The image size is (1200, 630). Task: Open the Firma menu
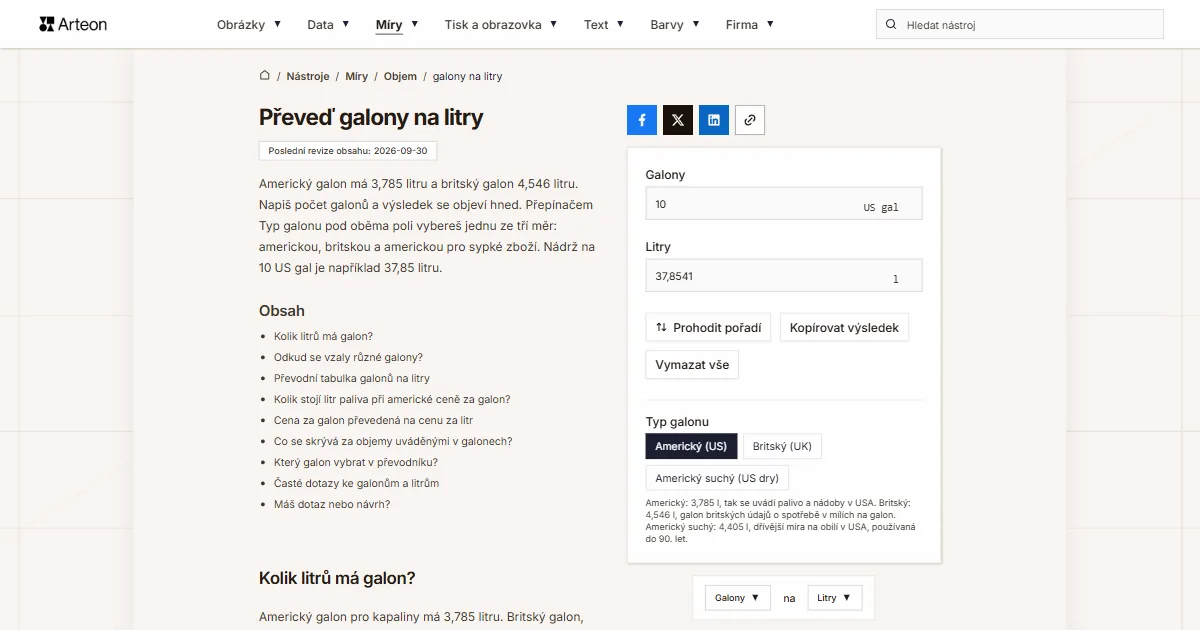[x=750, y=24]
